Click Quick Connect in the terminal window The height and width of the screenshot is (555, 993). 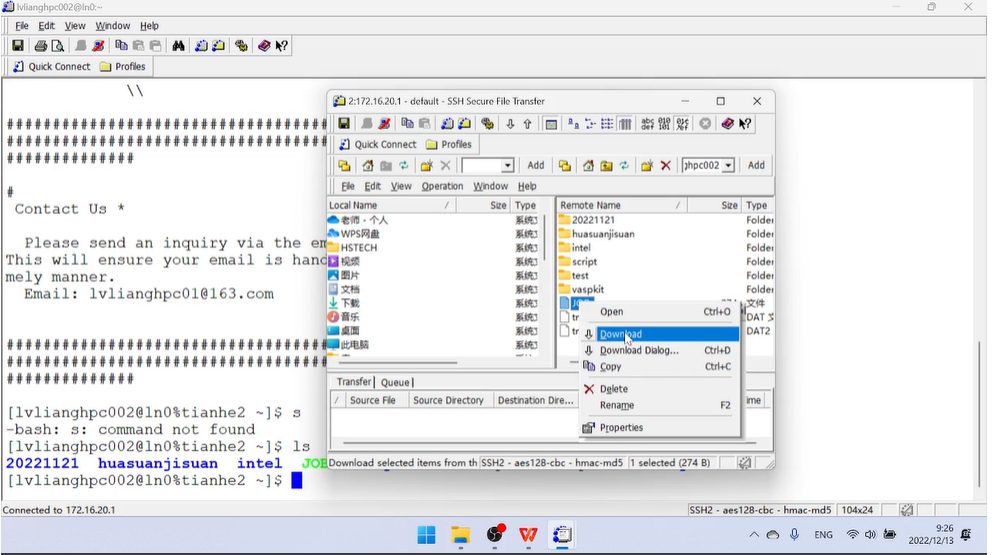[52, 67]
